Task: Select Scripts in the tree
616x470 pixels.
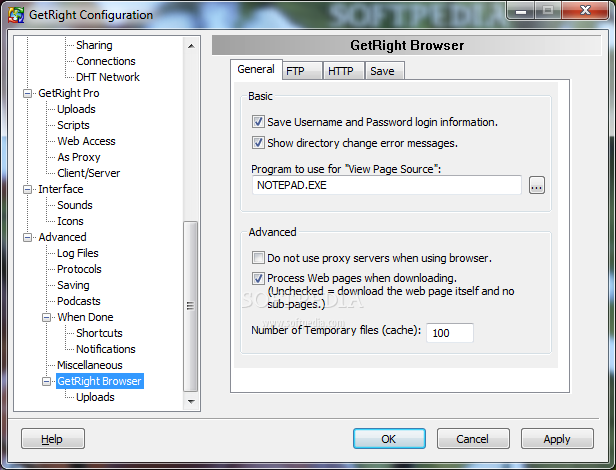Action: coord(73,125)
